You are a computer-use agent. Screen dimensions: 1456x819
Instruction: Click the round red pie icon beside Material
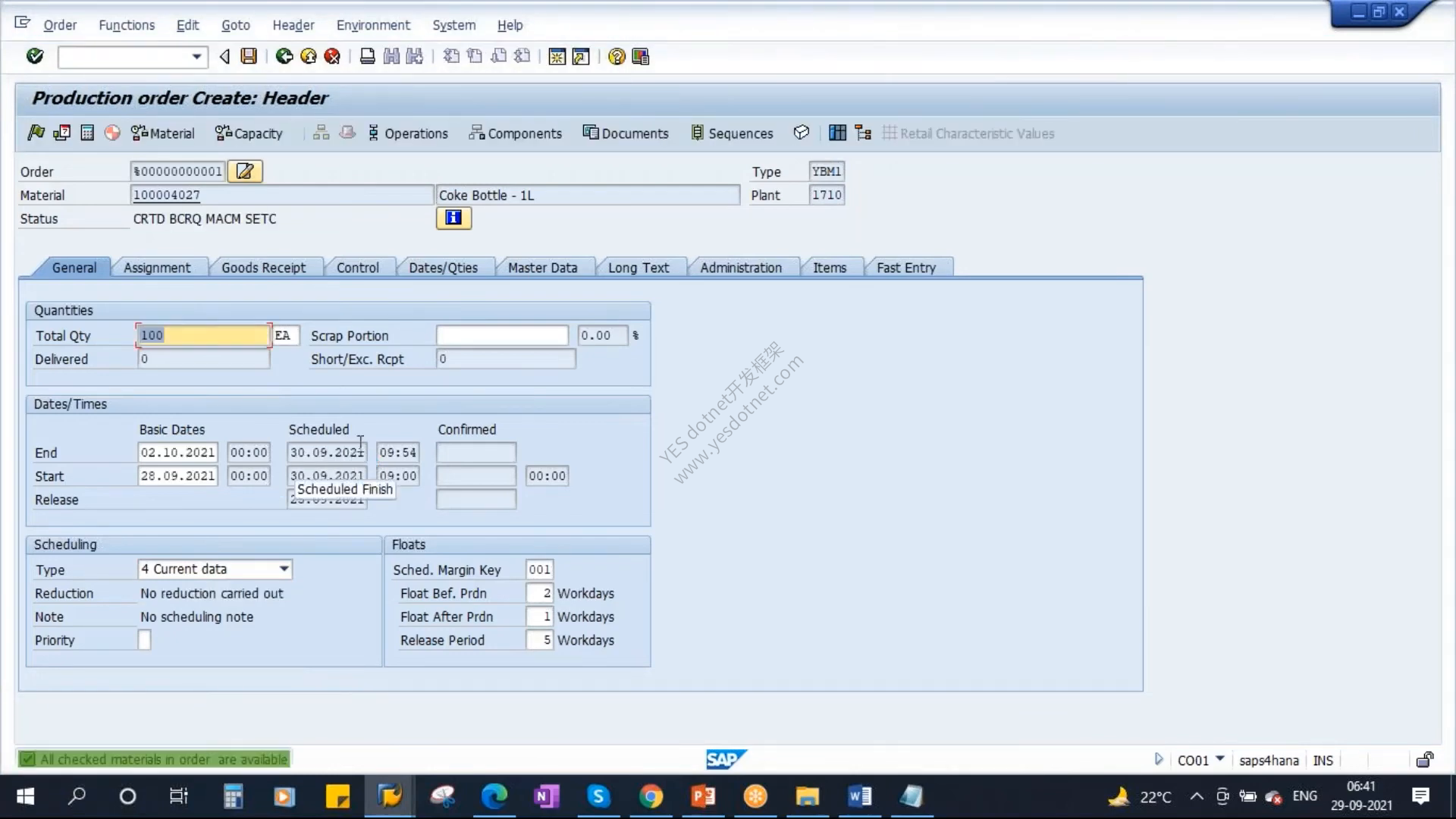tap(112, 133)
